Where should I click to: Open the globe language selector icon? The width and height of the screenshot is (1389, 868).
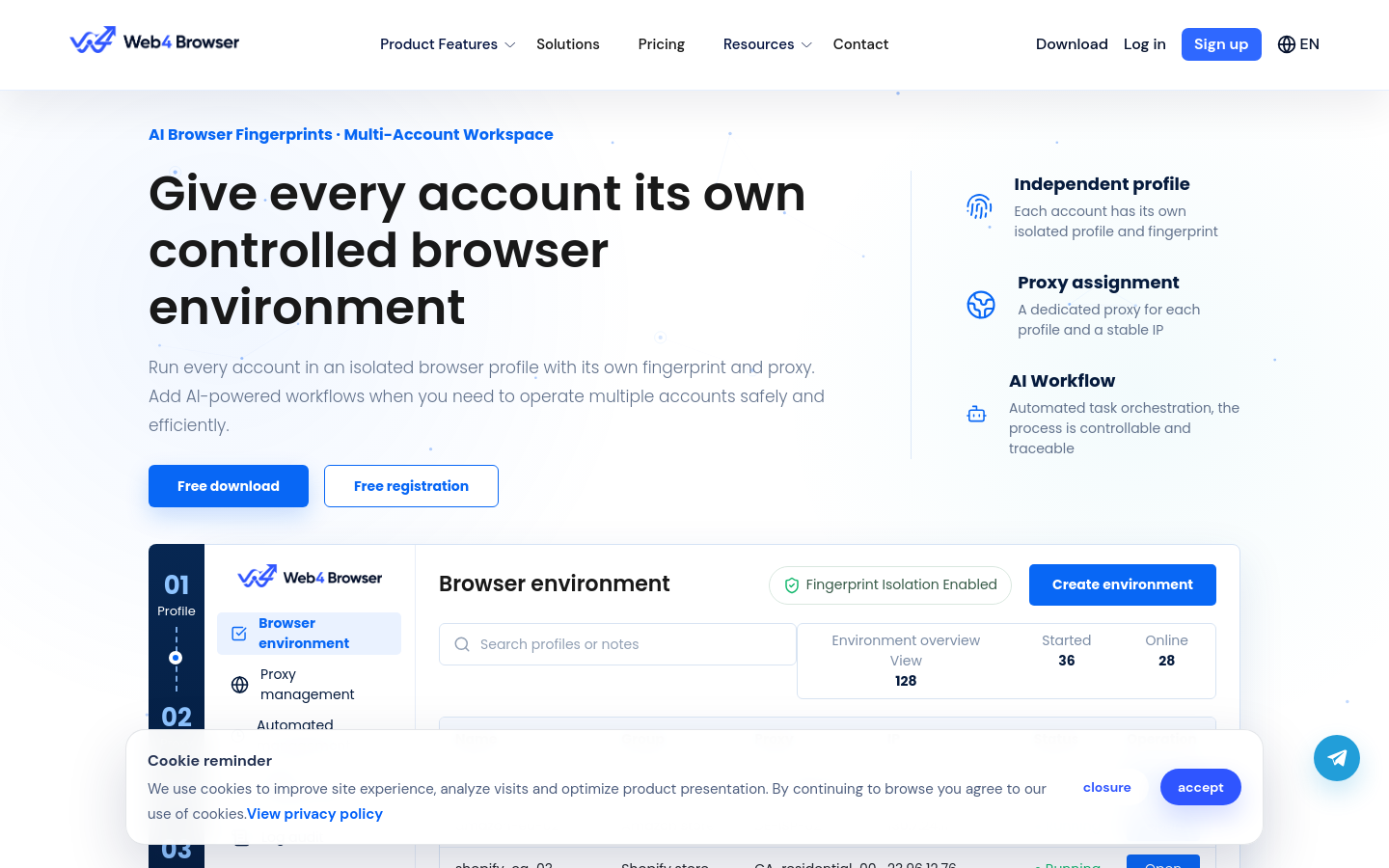pos(1286,44)
